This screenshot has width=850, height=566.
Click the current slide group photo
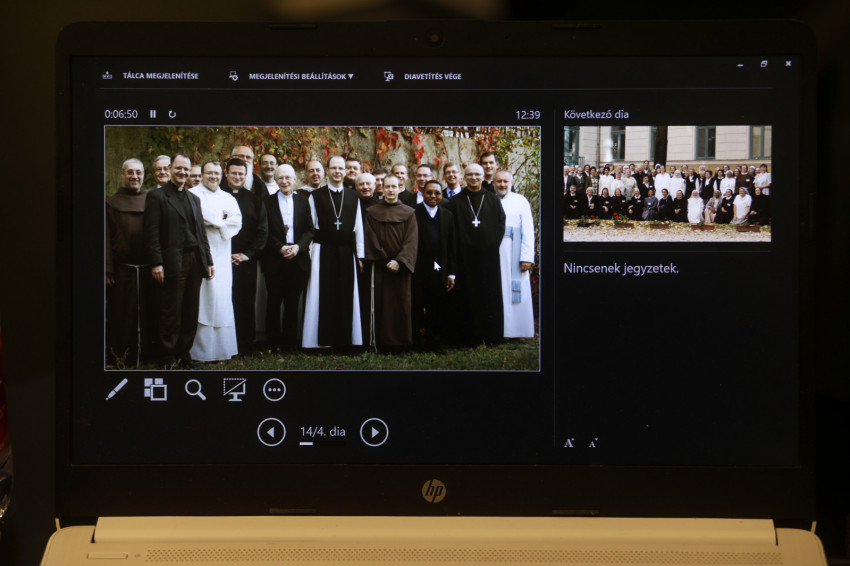tap(322, 248)
